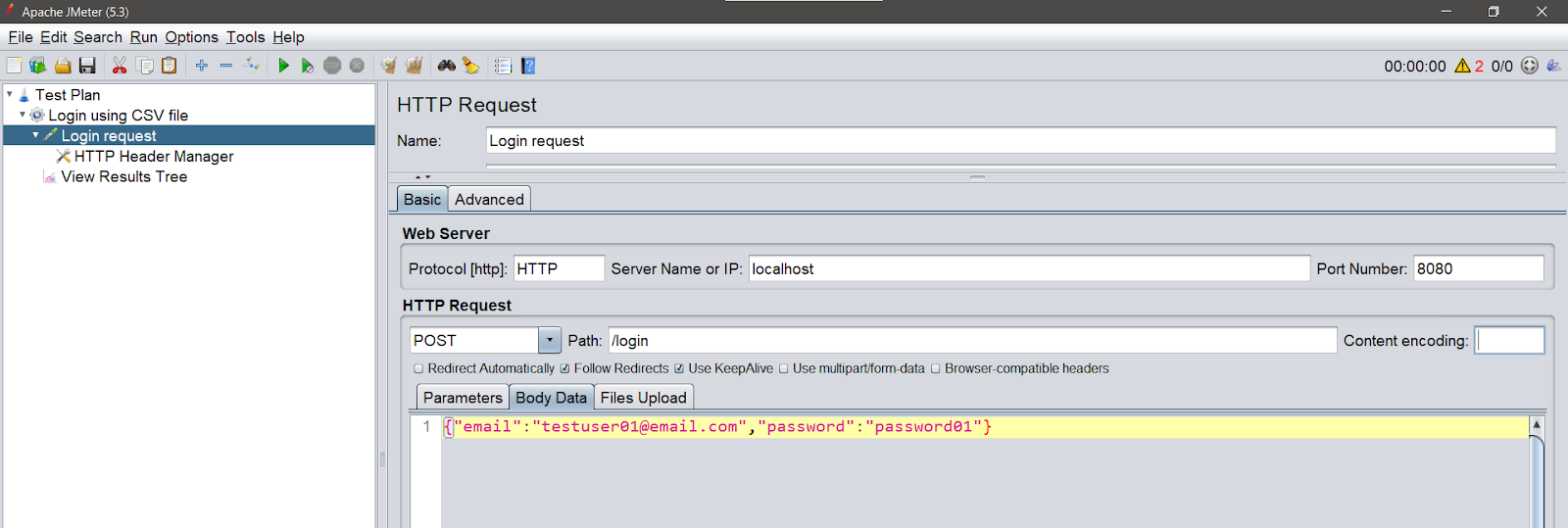Select HTTP Header Manager in tree

coord(154,156)
